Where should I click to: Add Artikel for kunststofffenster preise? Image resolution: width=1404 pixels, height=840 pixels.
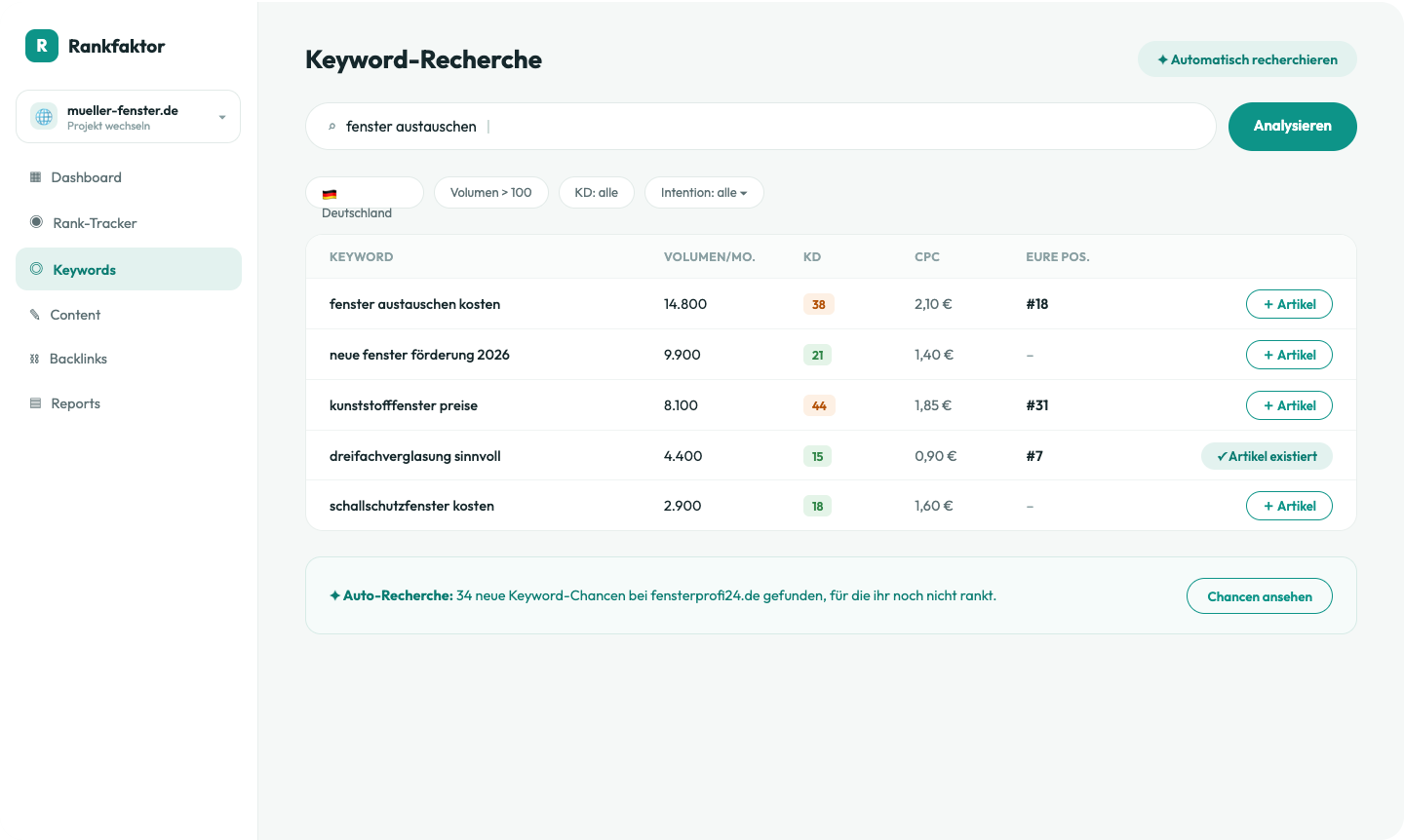pyautogui.click(x=1289, y=405)
